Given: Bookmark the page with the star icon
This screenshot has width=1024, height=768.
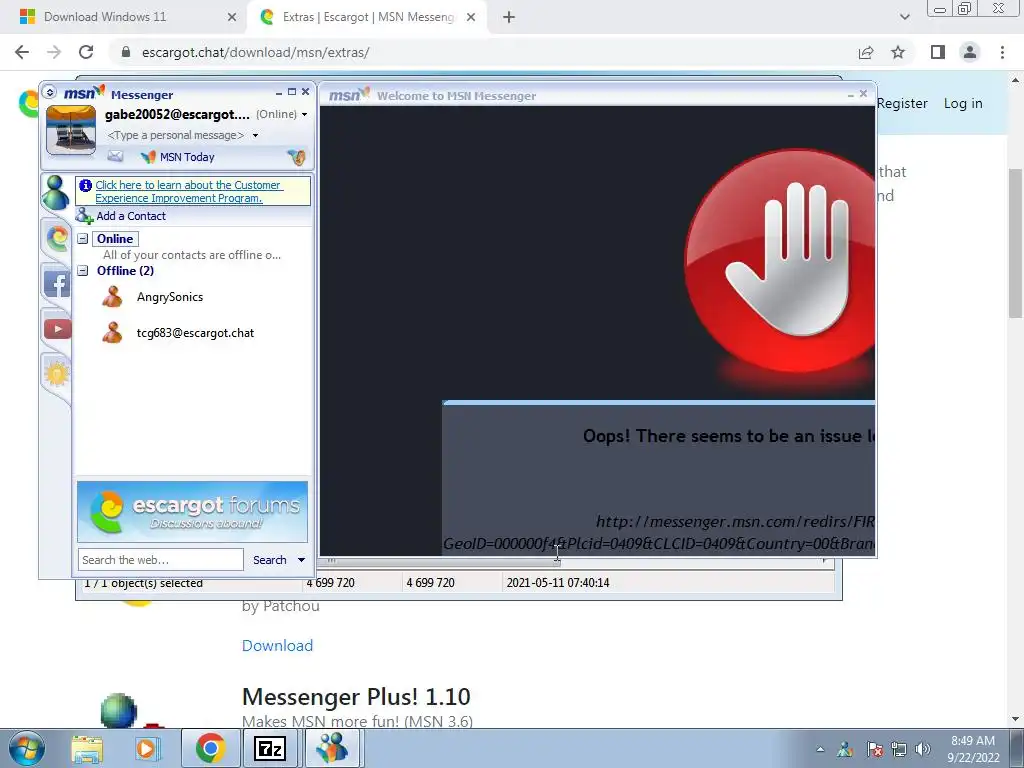Looking at the screenshot, I should [x=898, y=52].
